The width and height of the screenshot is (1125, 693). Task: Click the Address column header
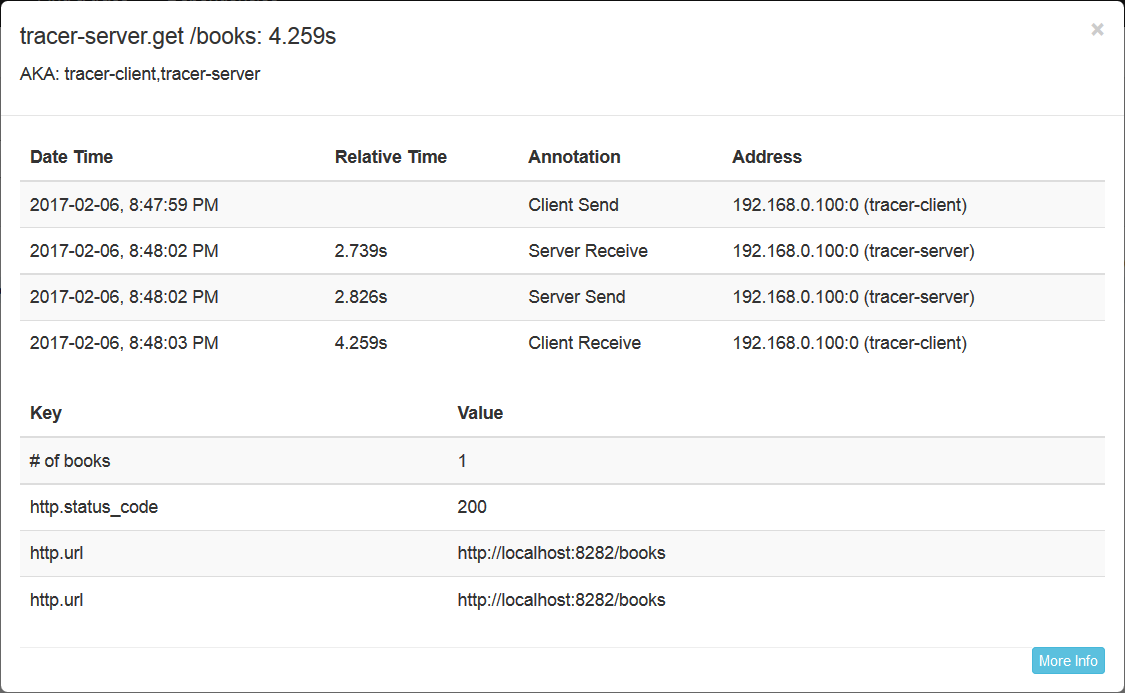pyautogui.click(x=767, y=157)
